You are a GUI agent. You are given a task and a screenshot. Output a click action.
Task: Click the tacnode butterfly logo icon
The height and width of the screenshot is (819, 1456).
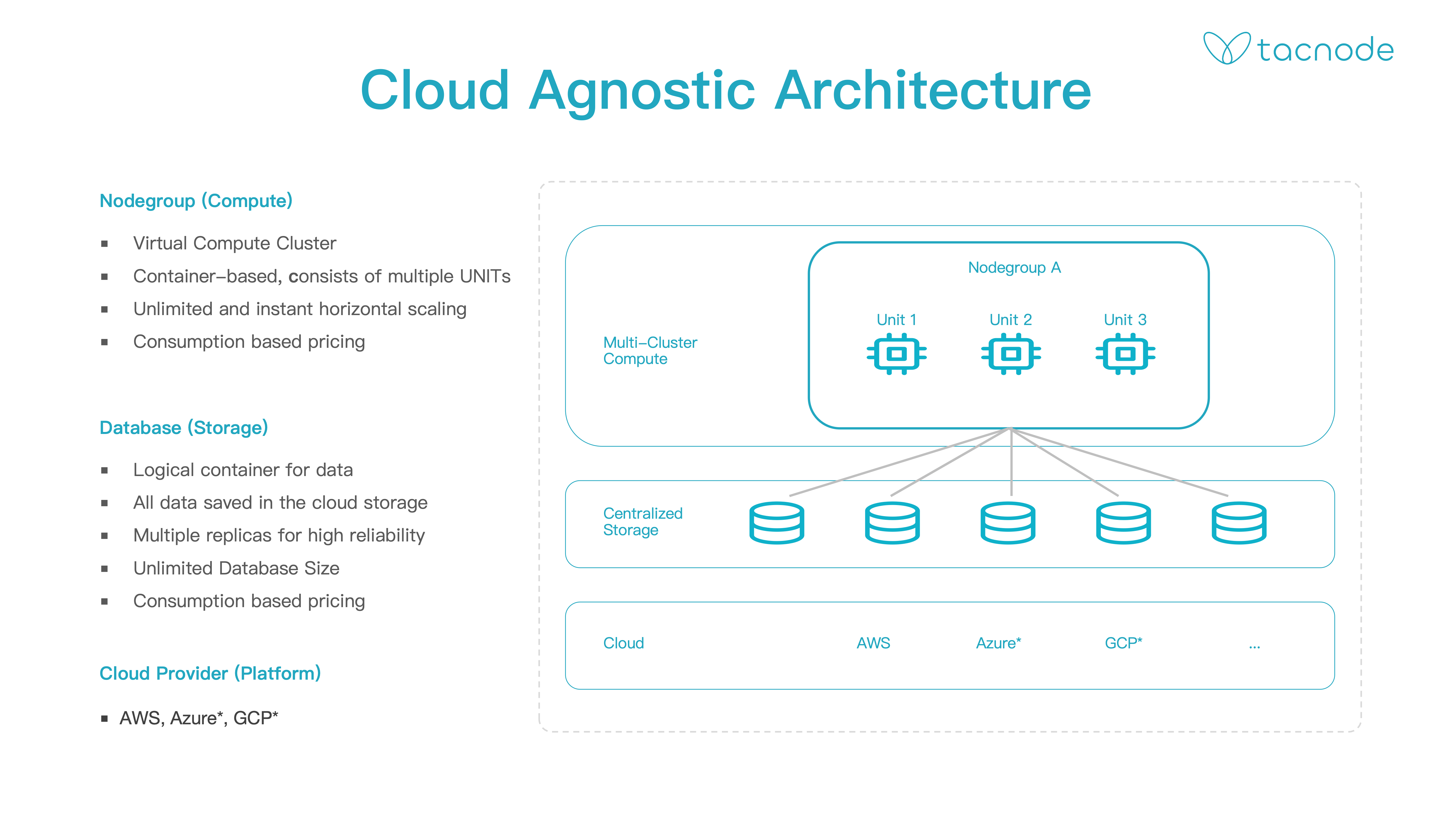point(1227,48)
